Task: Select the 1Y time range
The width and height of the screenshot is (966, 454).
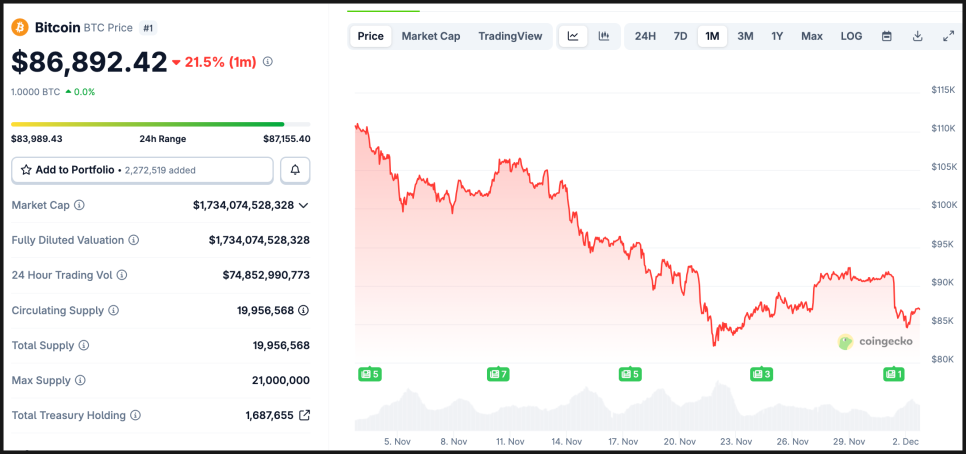Action: (x=777, y=36)
